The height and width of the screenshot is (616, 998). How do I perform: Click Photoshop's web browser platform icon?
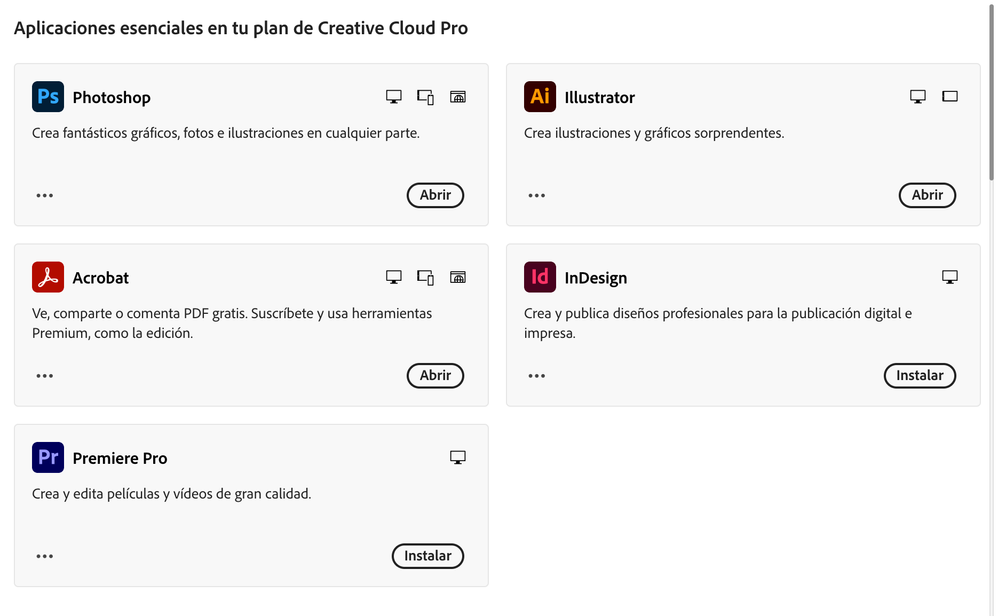(458, 97)
